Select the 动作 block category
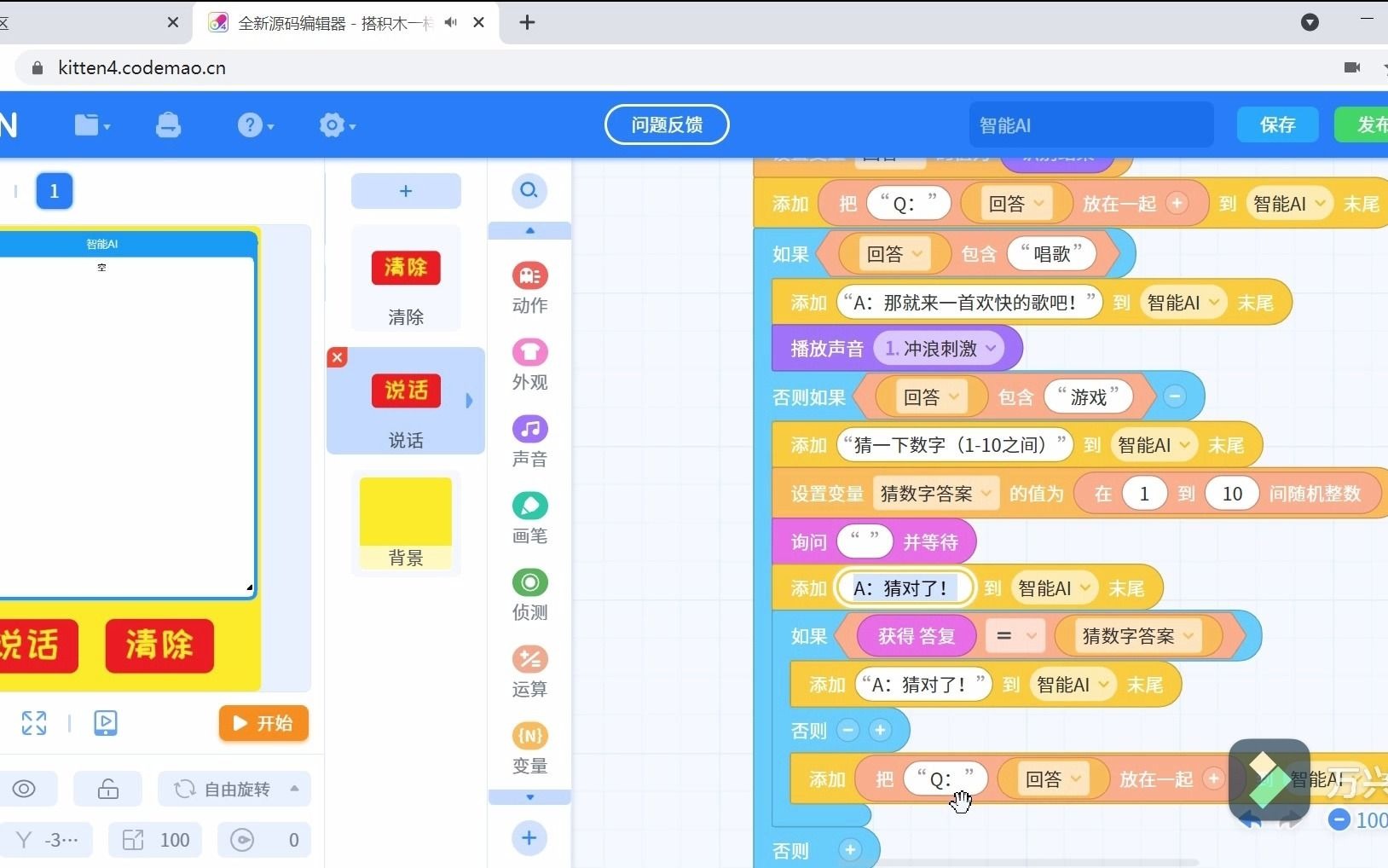Screen dimensions: 1388x868 (529, 288)
